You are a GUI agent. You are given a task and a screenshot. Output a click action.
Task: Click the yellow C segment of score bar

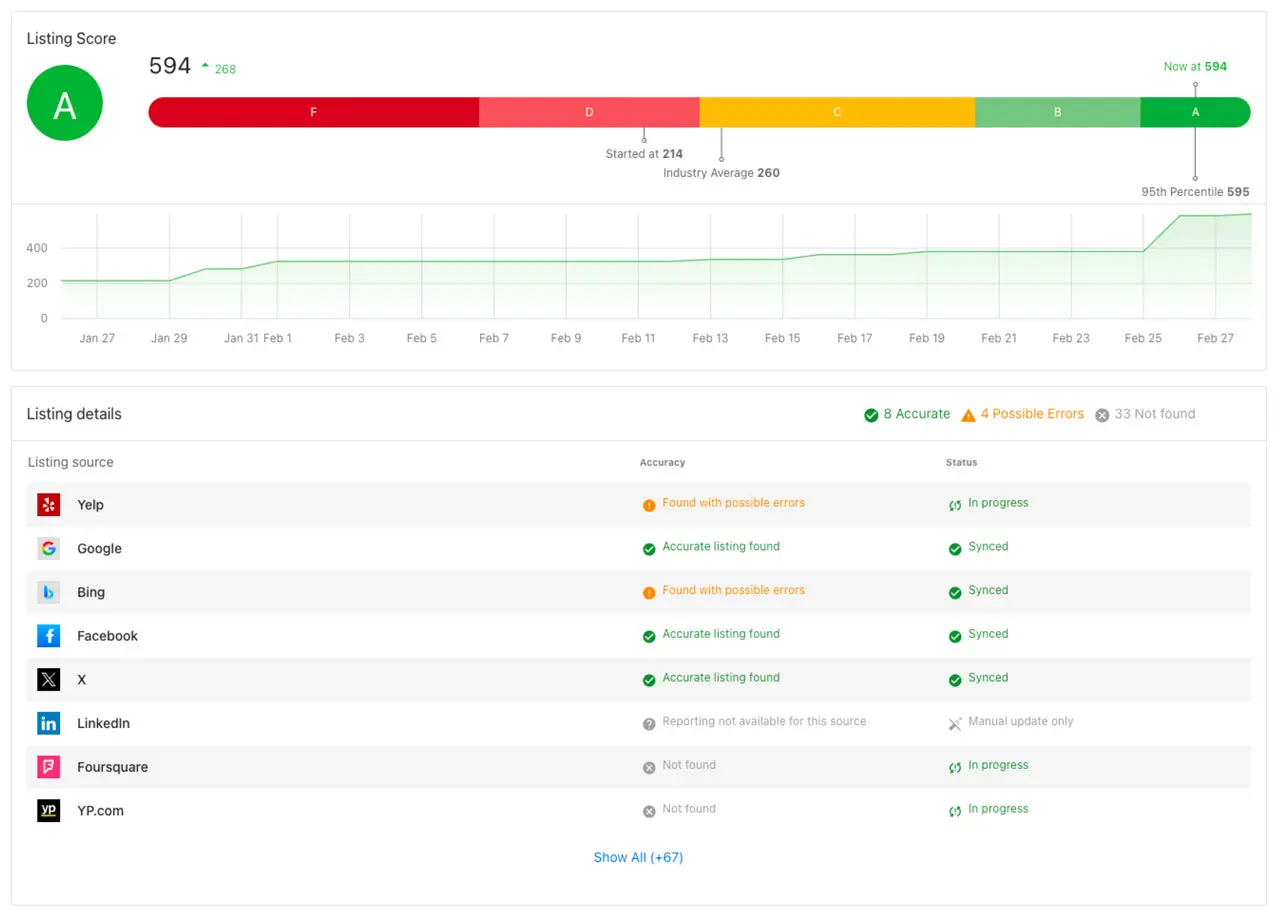tap(837, 112)
